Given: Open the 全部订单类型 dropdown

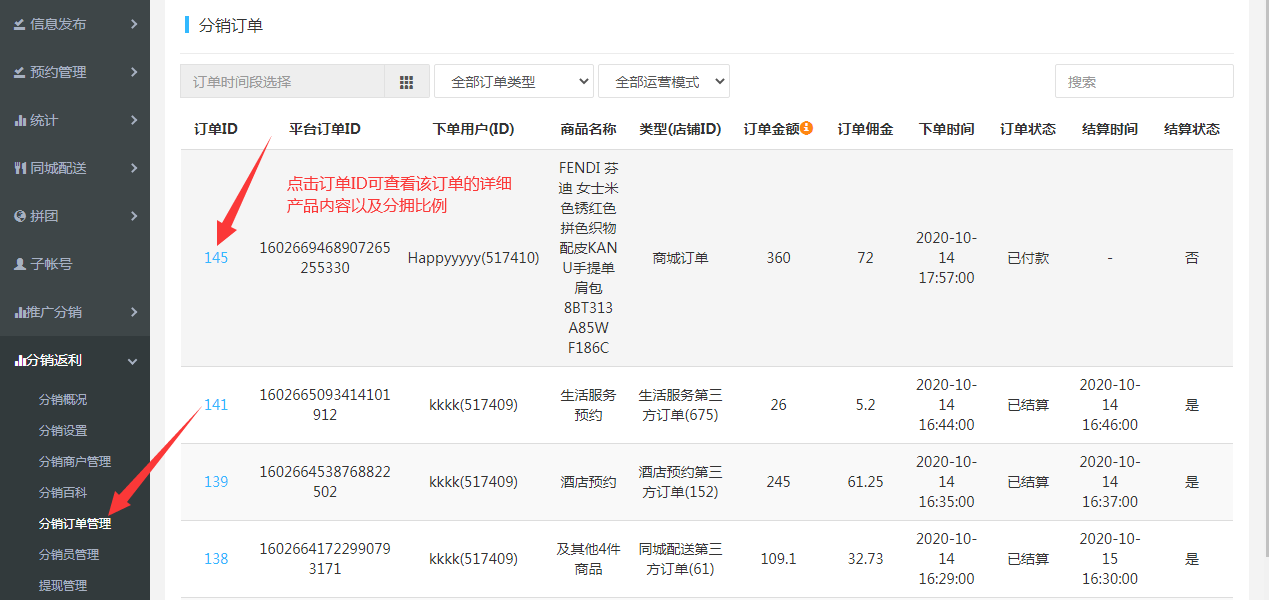Looking at the screenshot, I should tap(514, 82).
